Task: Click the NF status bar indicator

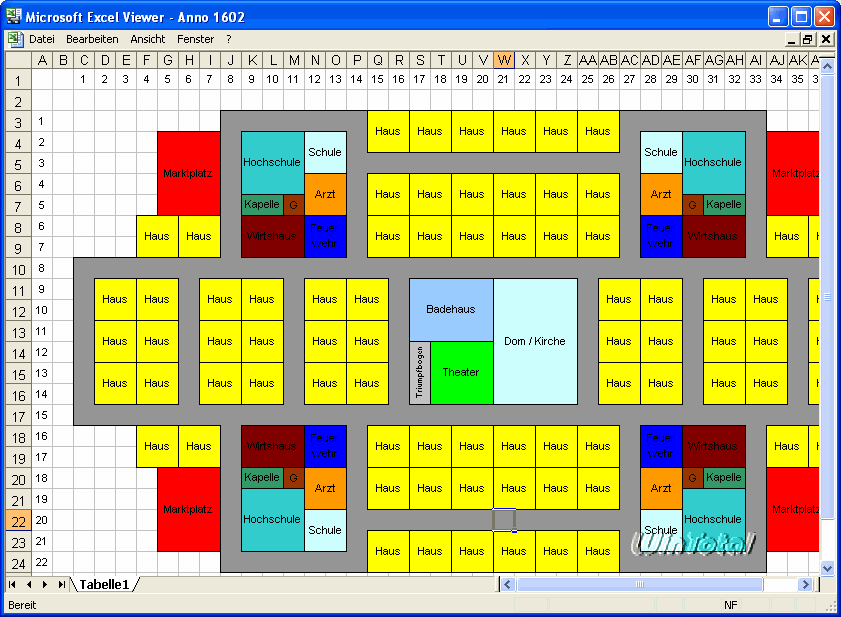Action: 731,605
